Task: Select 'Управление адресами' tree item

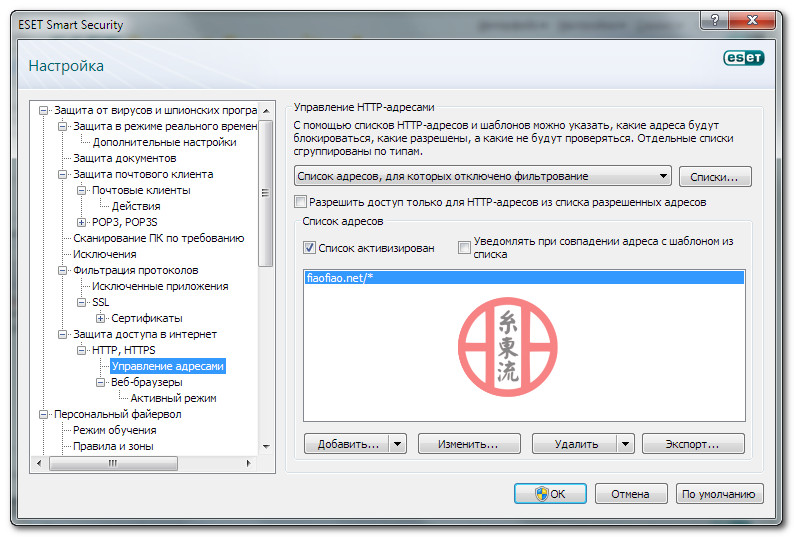Action: (168, 366)
